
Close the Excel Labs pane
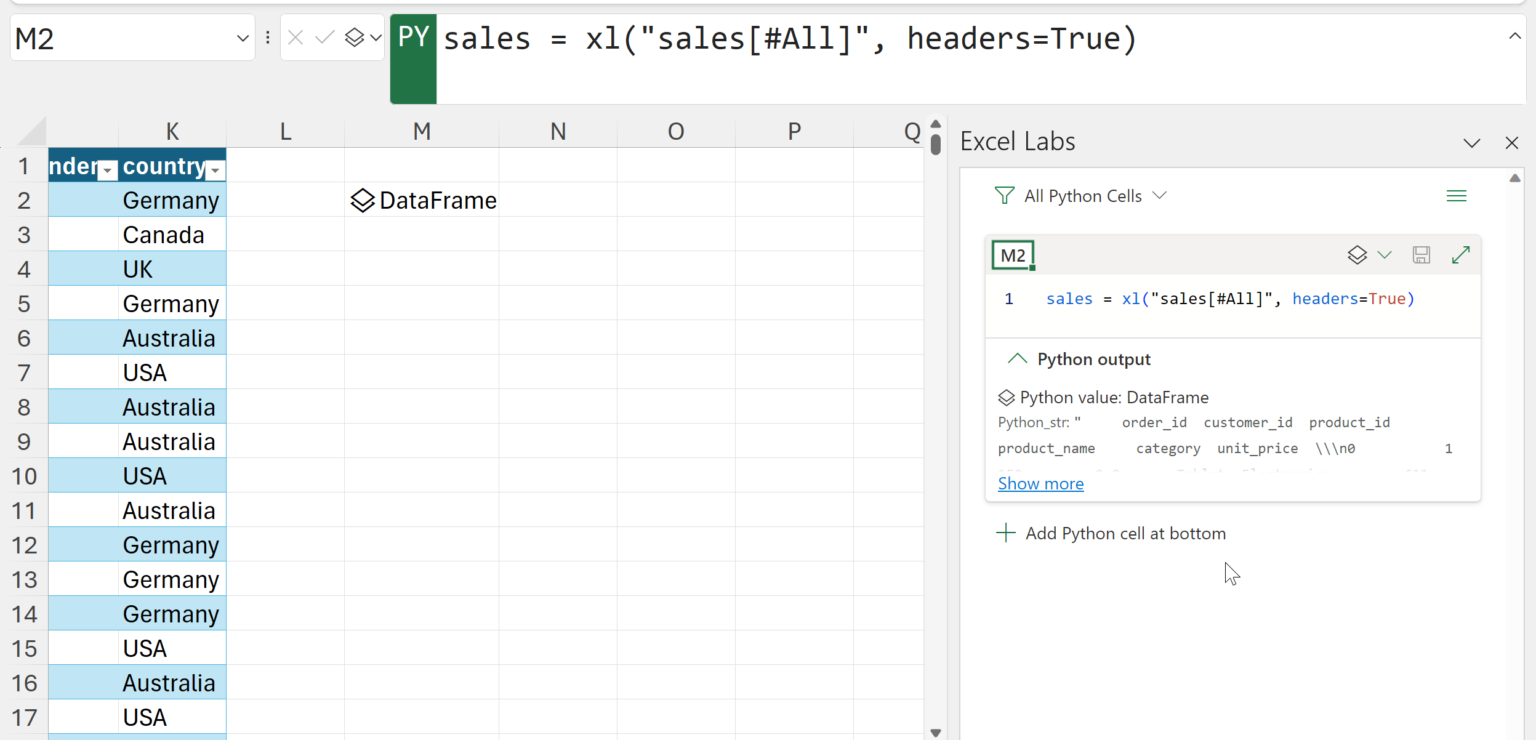point(1512,143)
